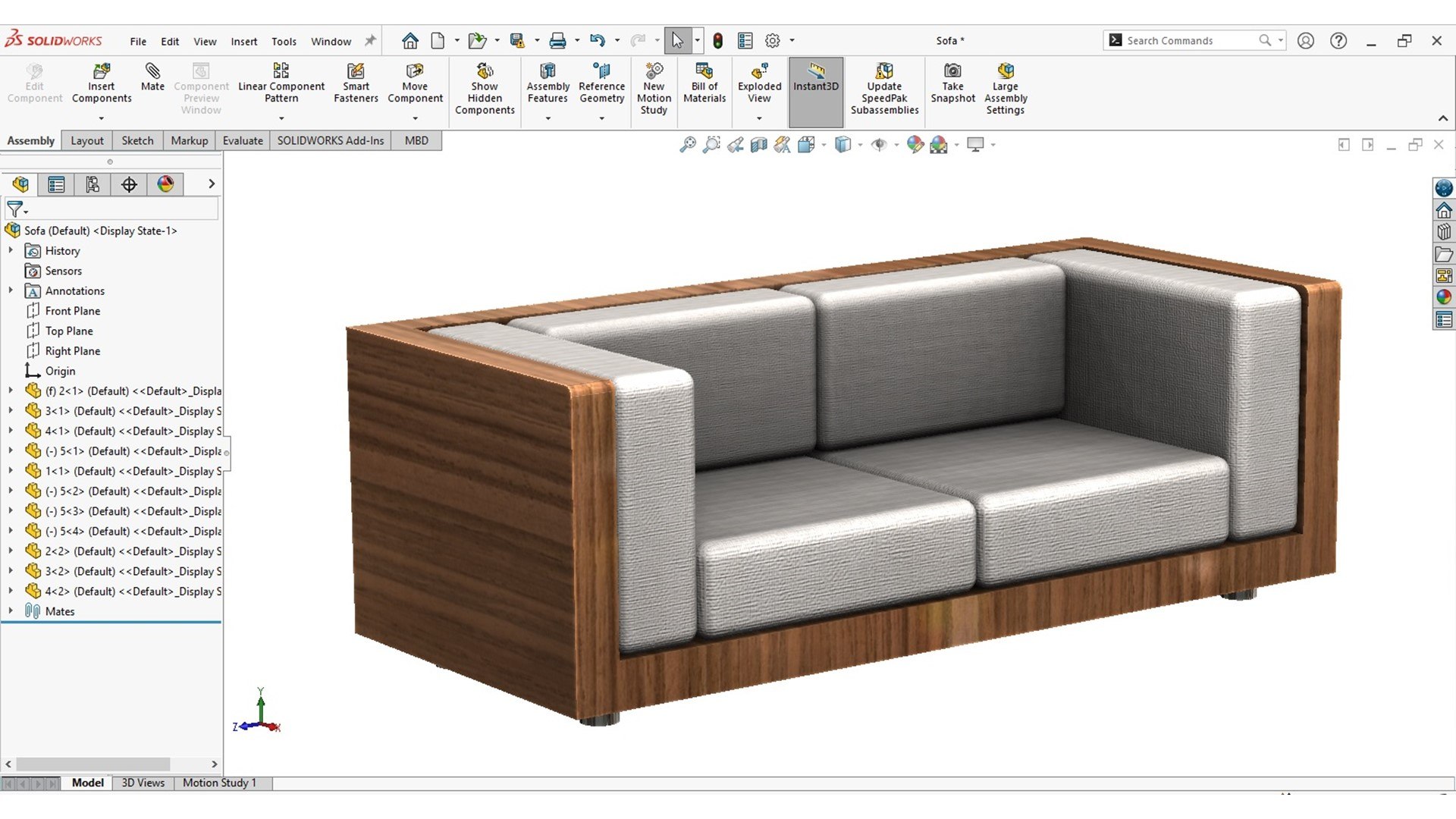The width and height of the screenshot is (1456, 819).
Task: Launch Smart Fasteners tool
Action: 356,83
